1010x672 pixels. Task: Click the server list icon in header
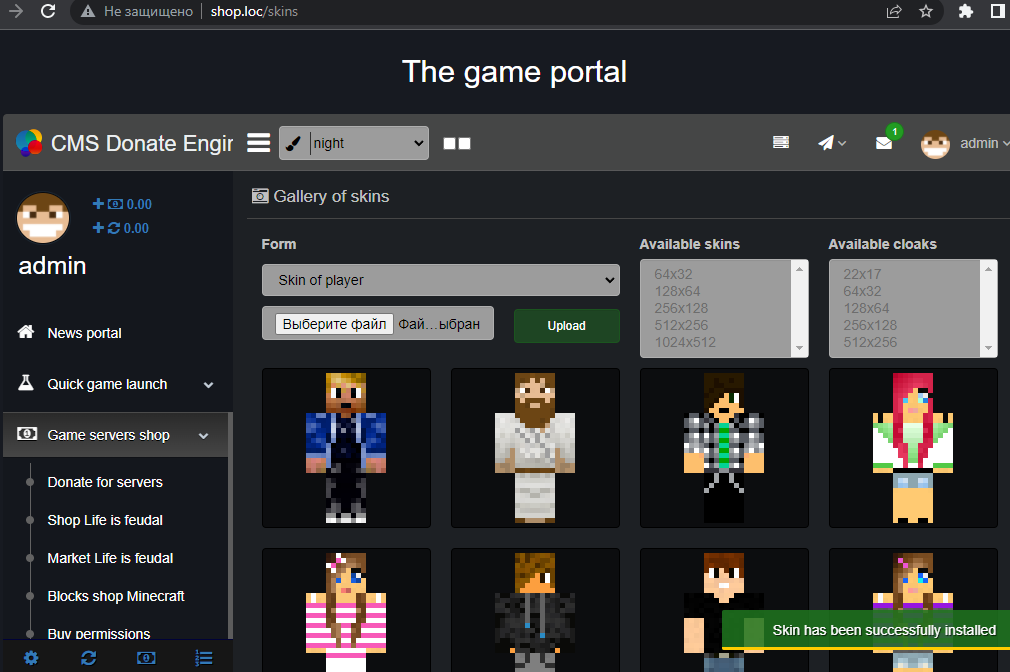781,143
